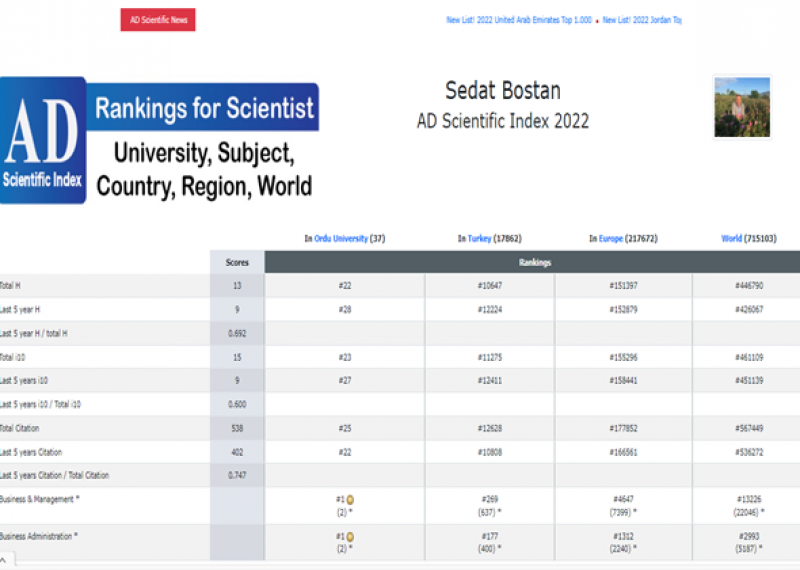Image resolution: width=800 pixels, height=570 pixels.
Task: Click the red AD Scientific News button
Action: tap(158, 20)
